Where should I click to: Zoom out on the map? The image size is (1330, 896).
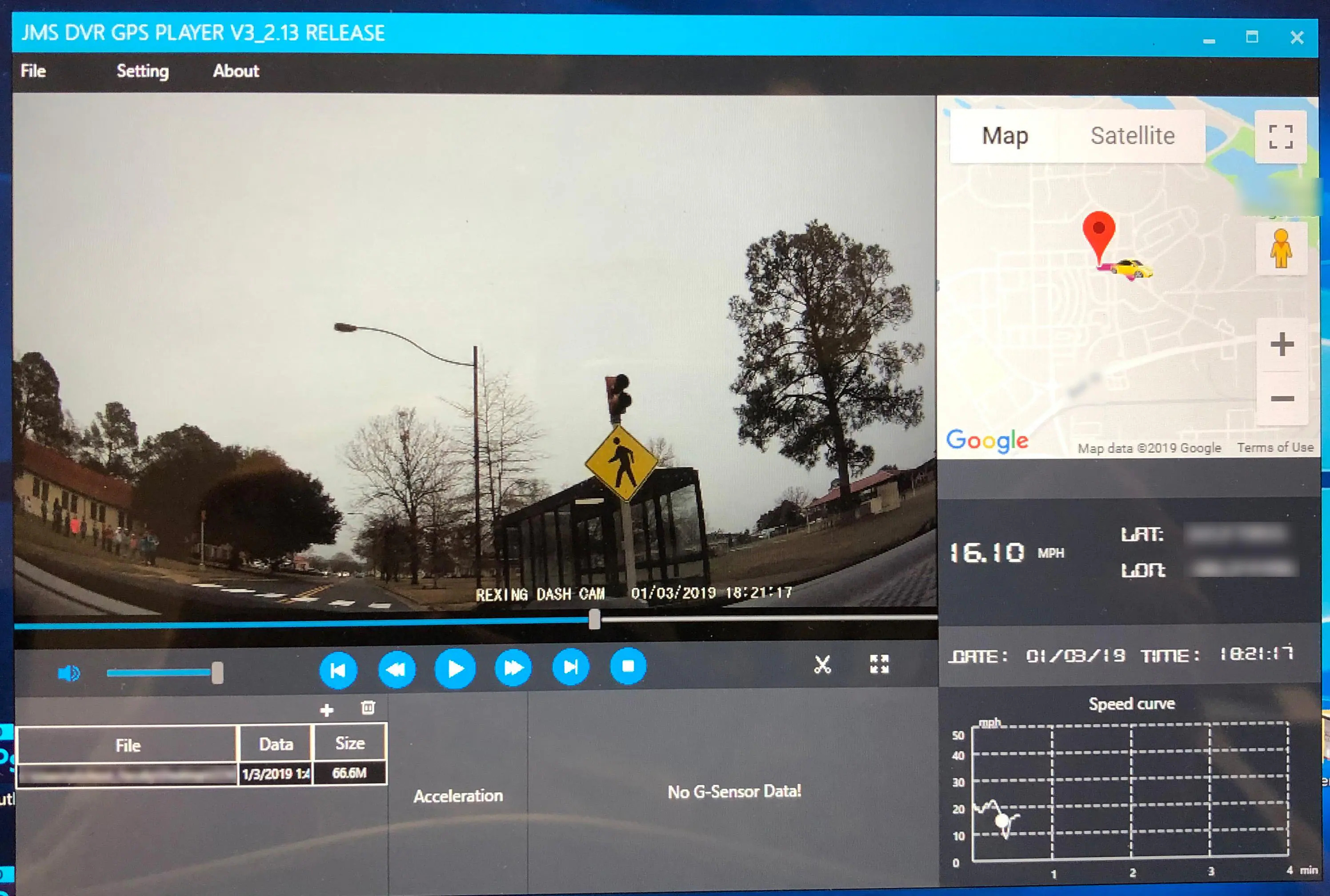(1282, 398)
